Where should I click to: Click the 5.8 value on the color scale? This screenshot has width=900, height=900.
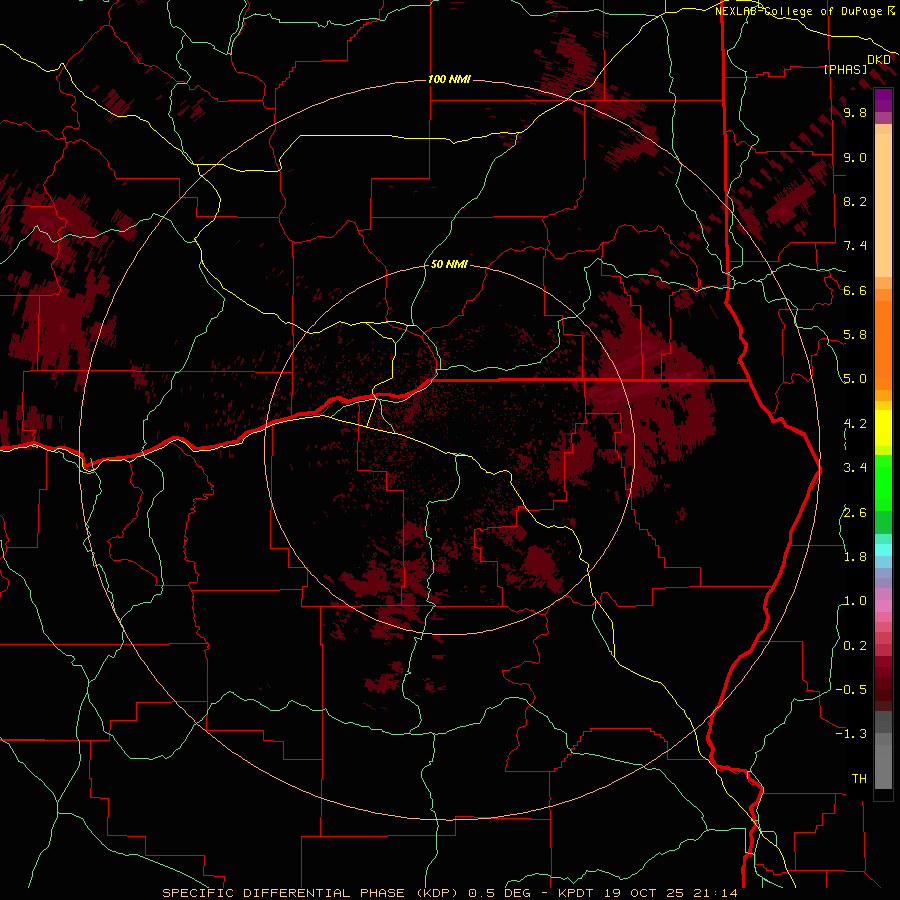pos(855,335)
